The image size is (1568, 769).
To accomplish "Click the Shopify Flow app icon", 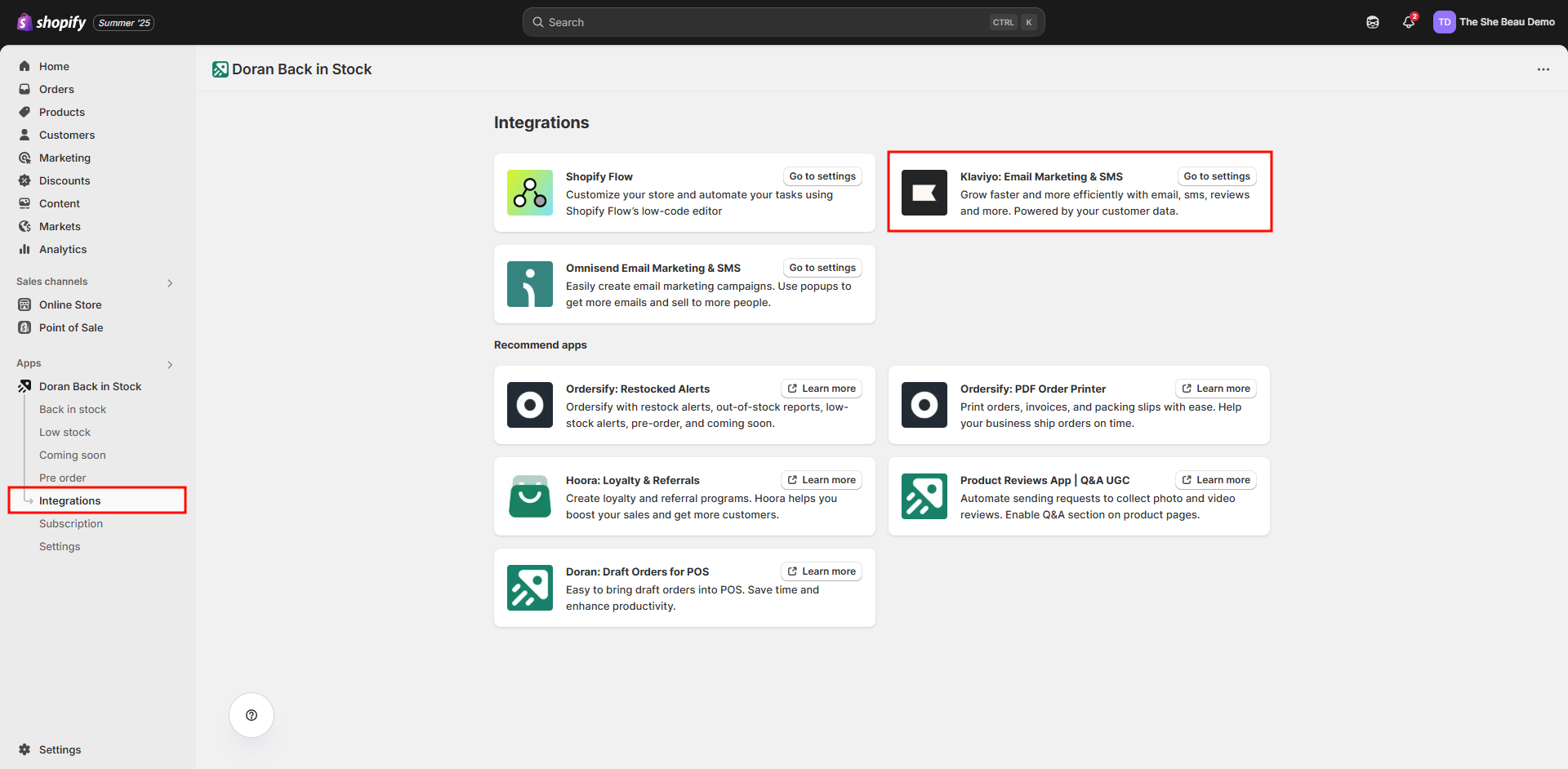I will point(530,193).
